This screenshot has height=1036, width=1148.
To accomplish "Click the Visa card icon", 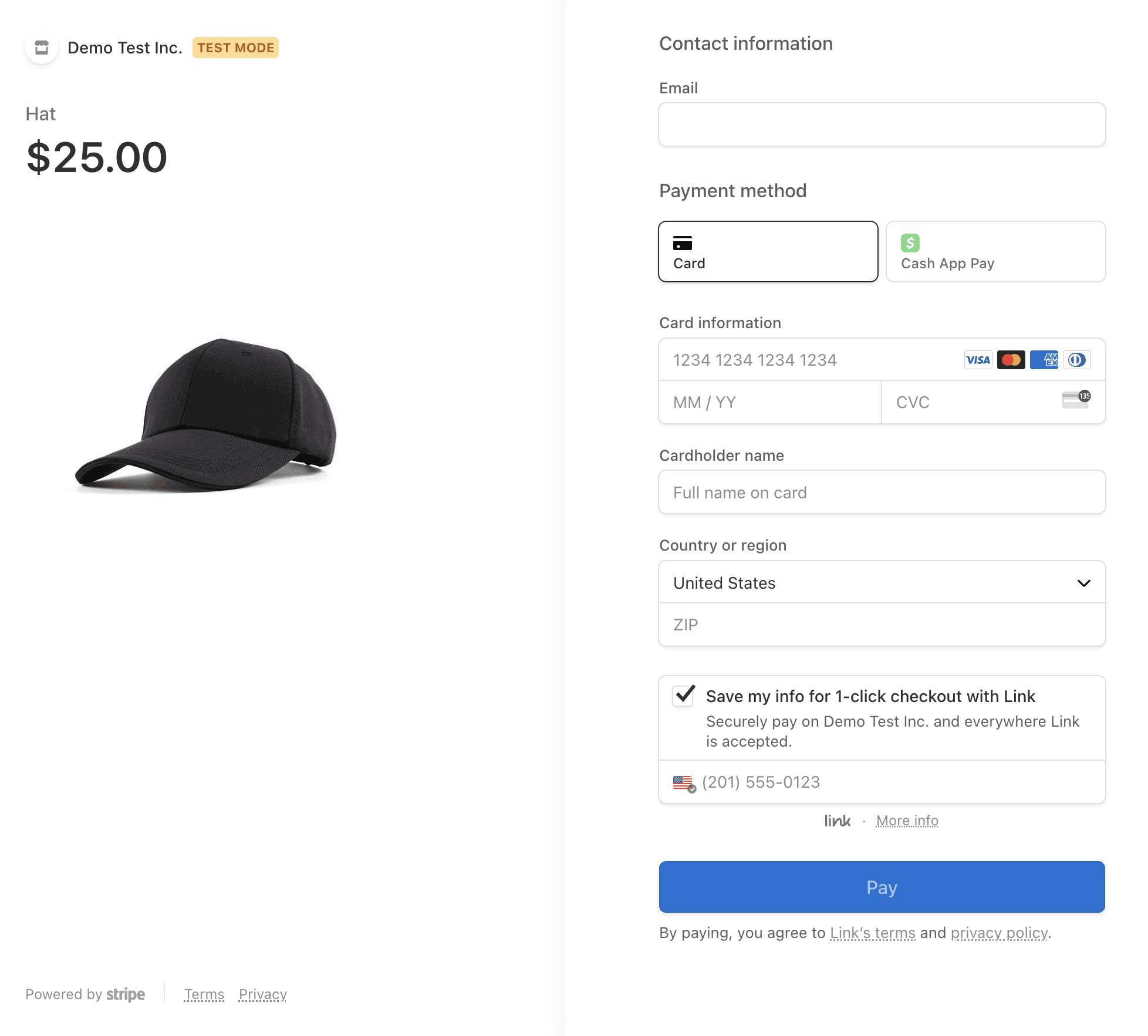I will [x=978, y=360].
